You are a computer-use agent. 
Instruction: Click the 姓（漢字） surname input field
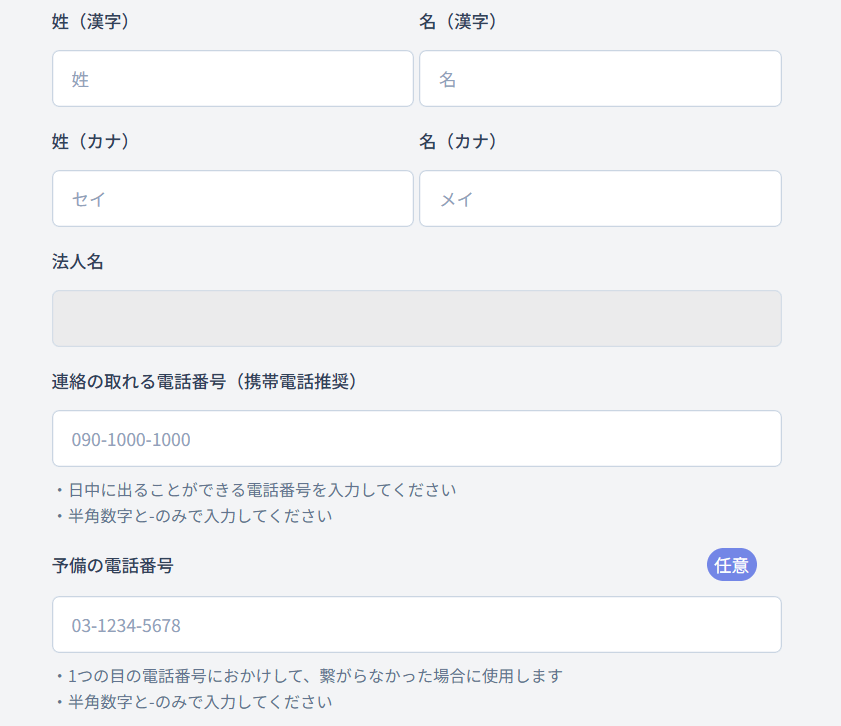coord(232,79)
